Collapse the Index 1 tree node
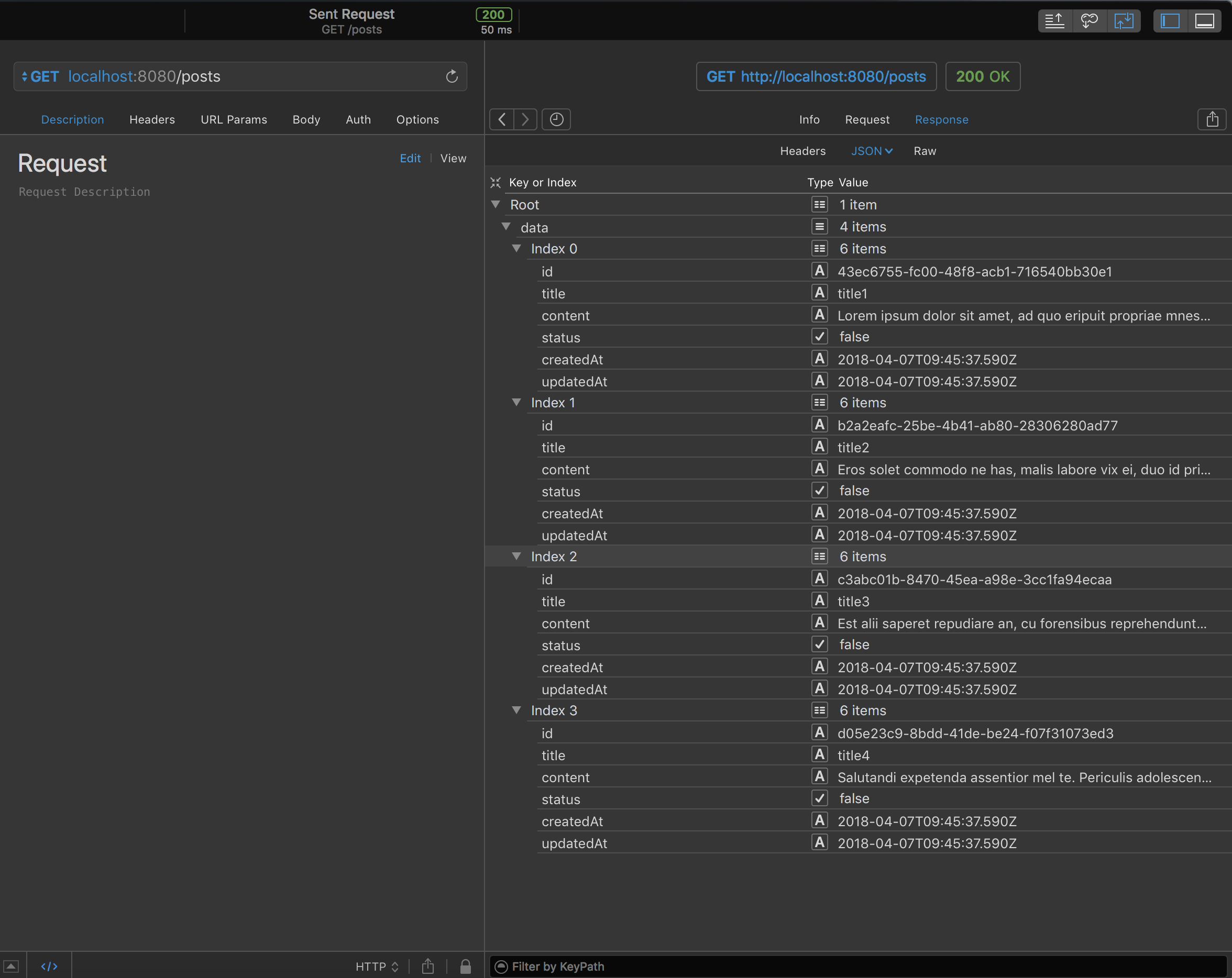This screenshot has height=978, width=1232. pos(516,402)
